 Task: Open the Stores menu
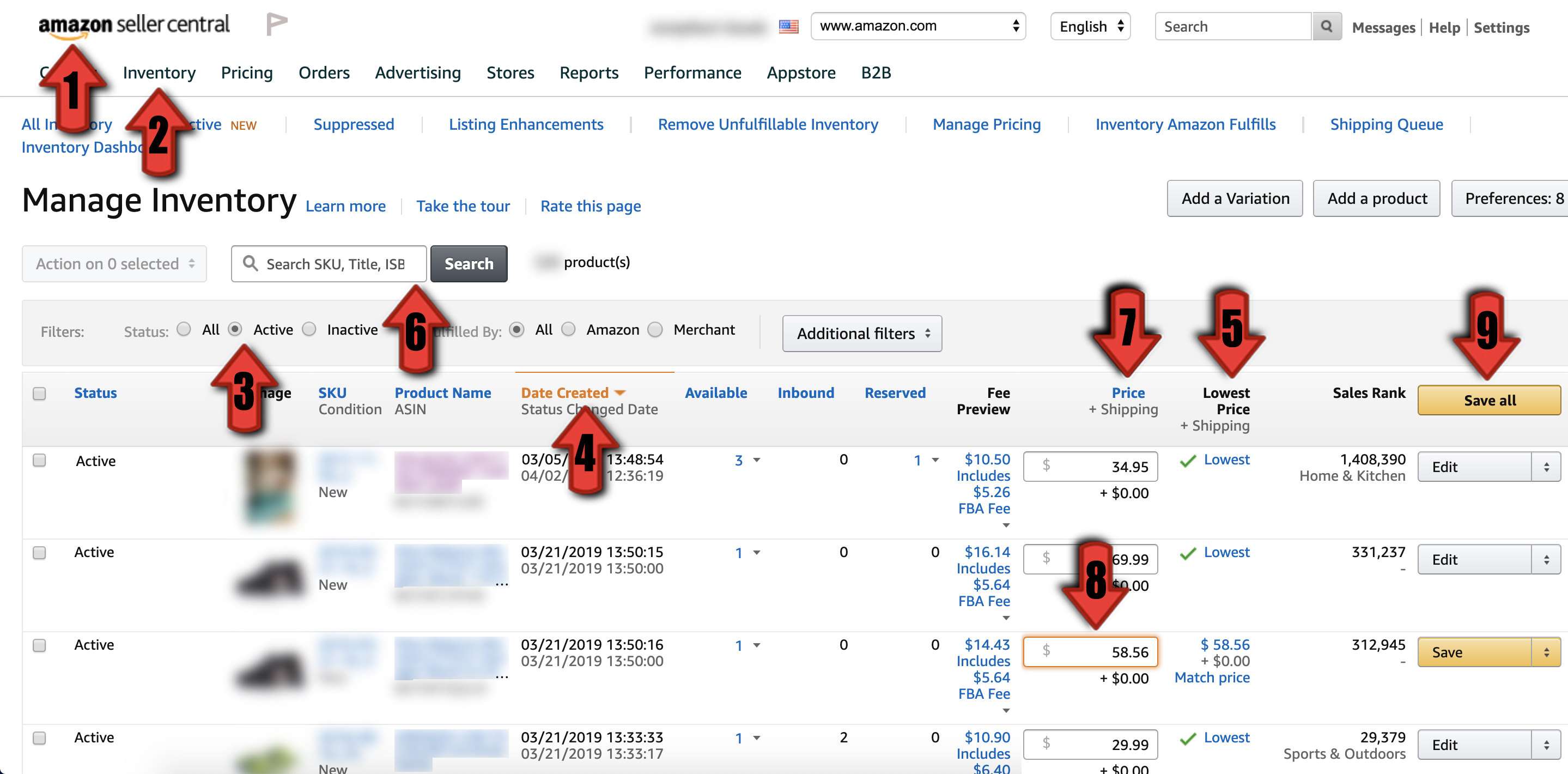[510, 73]
